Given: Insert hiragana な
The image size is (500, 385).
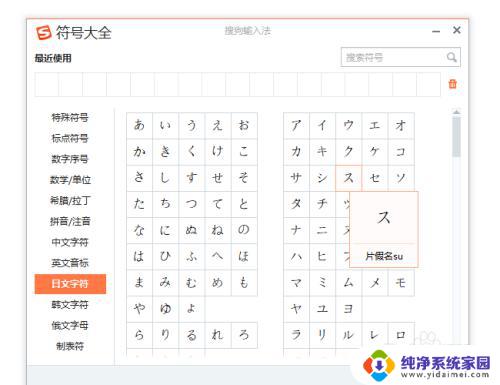Looking at the screenshot, I should point(140,230).
